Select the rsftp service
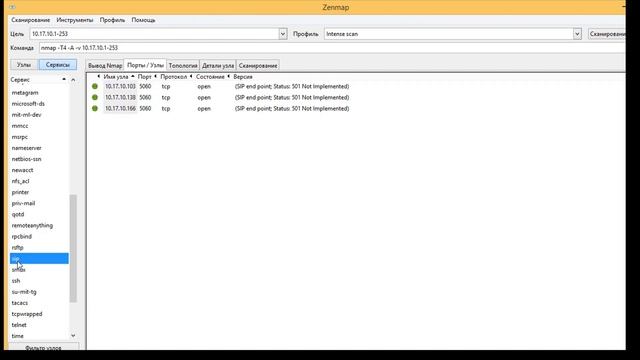The width and height of the screenshot is (640, 360). 18,247
